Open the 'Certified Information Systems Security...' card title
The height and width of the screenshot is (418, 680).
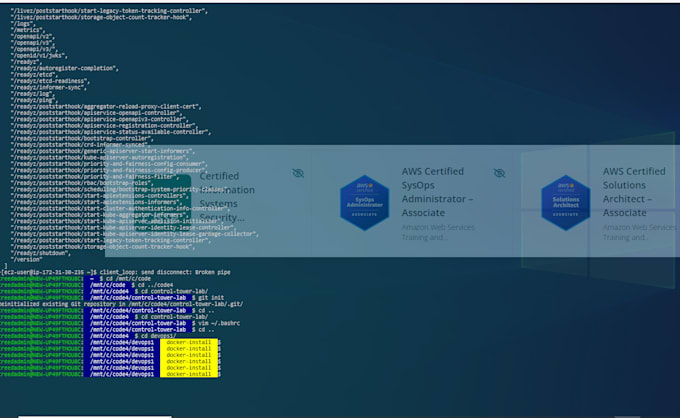(x=227, y=196)
